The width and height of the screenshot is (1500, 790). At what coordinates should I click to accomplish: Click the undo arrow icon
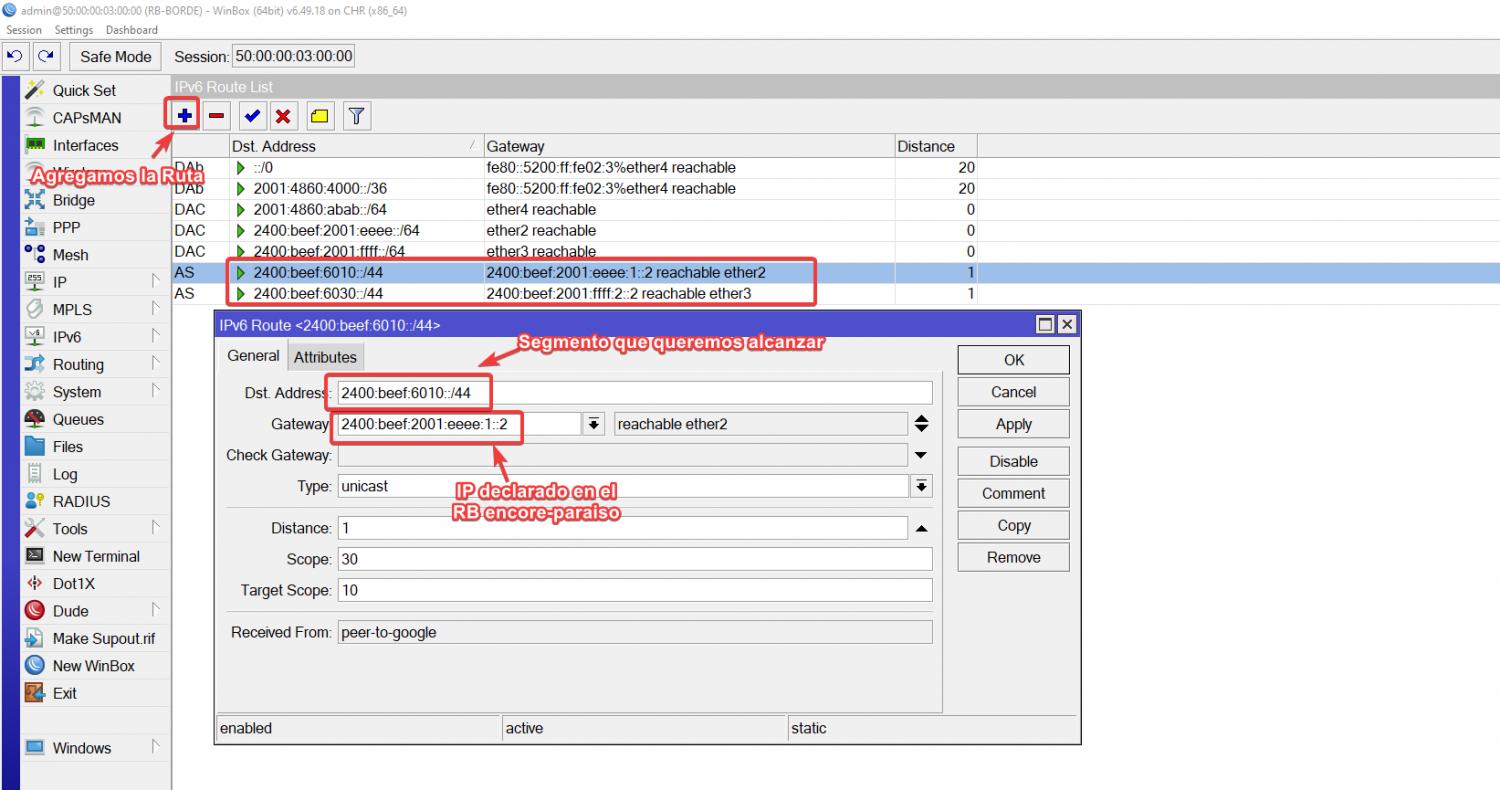pos(15,56)
